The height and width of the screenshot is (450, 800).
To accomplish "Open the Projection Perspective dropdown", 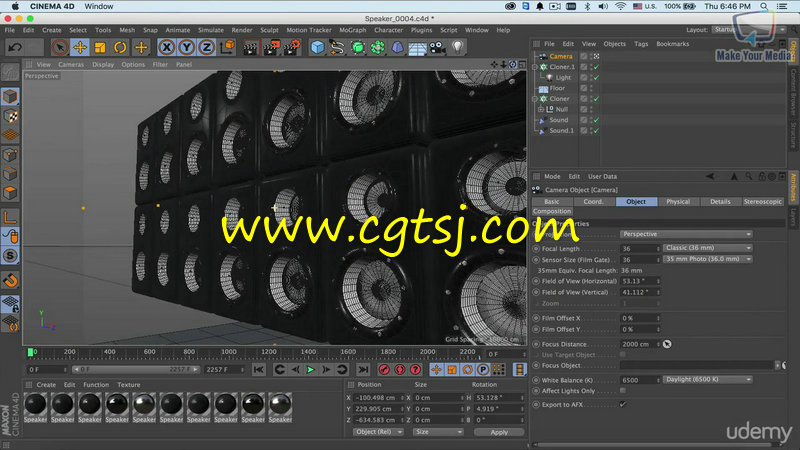I will (x=686, y=234).
